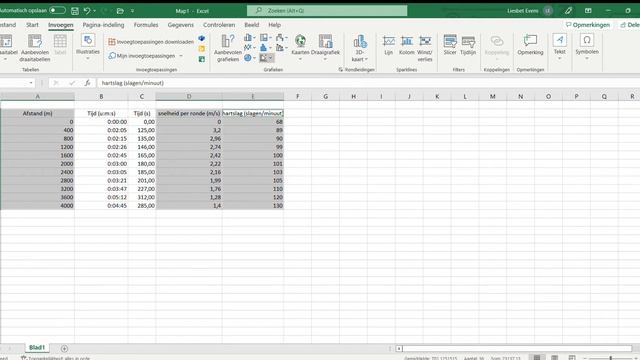Open the Symbolen dropdown
640x360 pixels.
pos(587,47)
